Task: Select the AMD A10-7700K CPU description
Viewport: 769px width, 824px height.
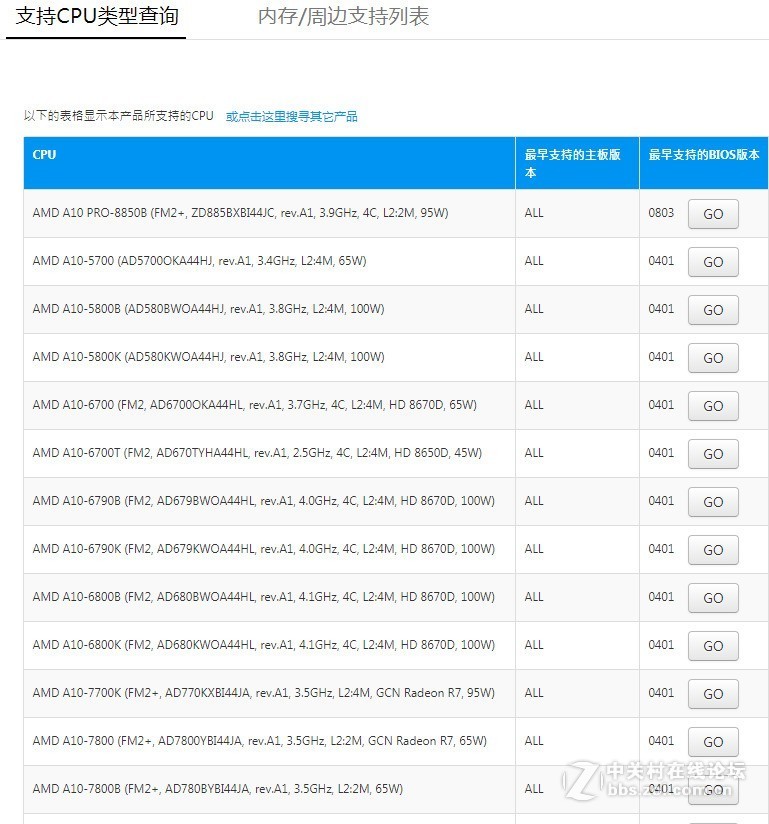Action: [x=263, y=693]
